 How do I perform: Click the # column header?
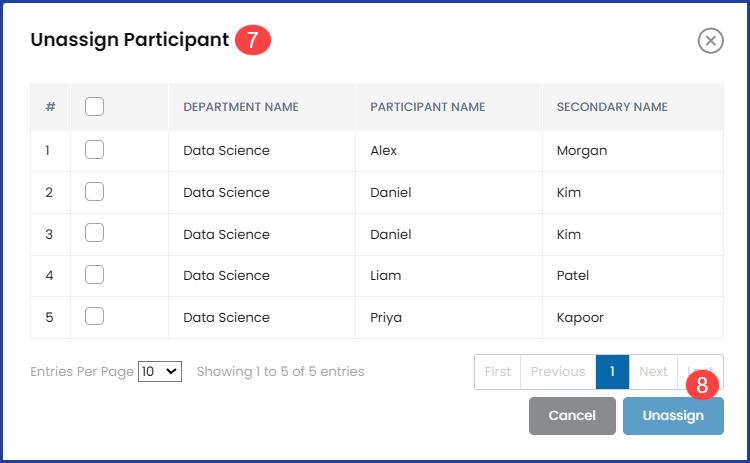click(50, 107)
